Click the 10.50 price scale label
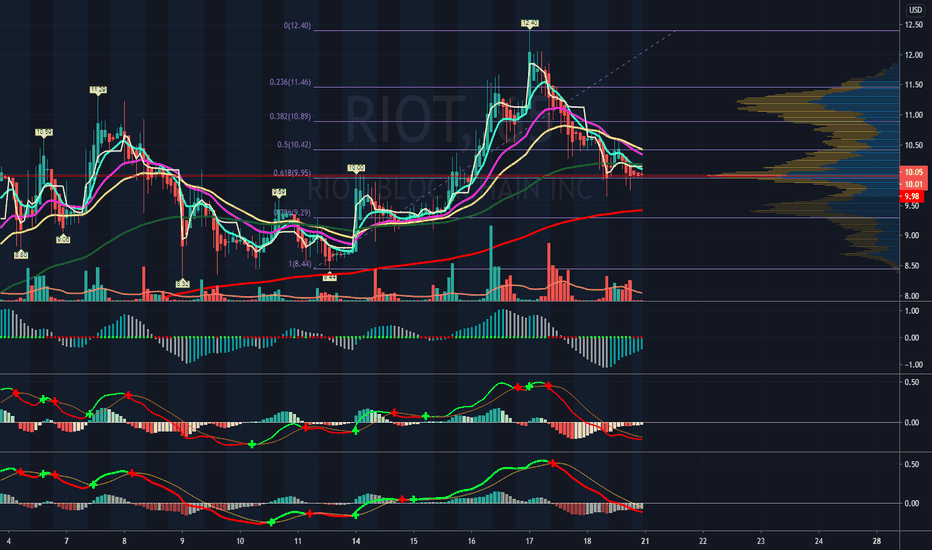The width and height of the screenshot is (932, 550). (914, 145)
